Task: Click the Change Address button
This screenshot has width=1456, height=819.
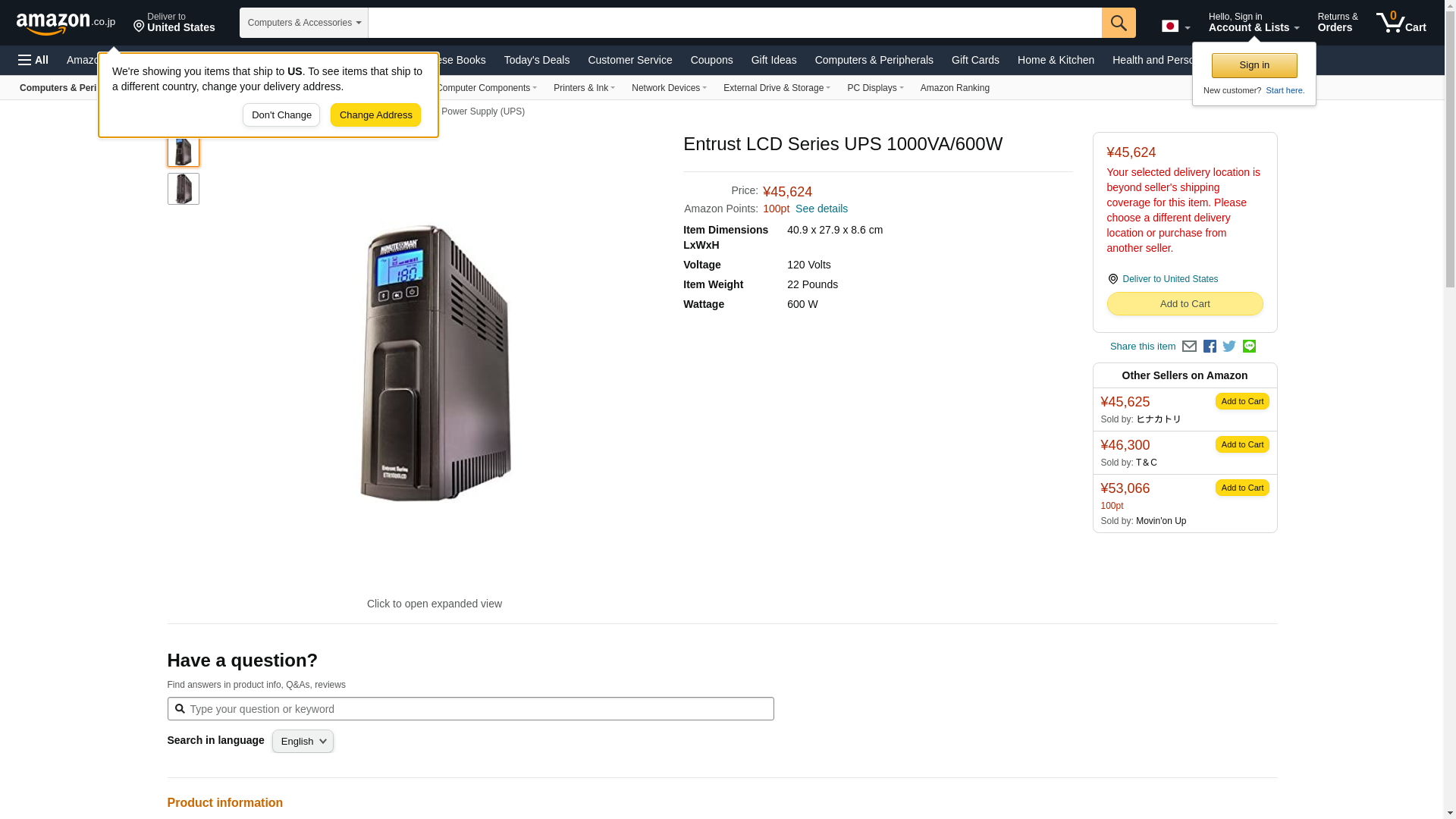Action: tap(375, 115)
